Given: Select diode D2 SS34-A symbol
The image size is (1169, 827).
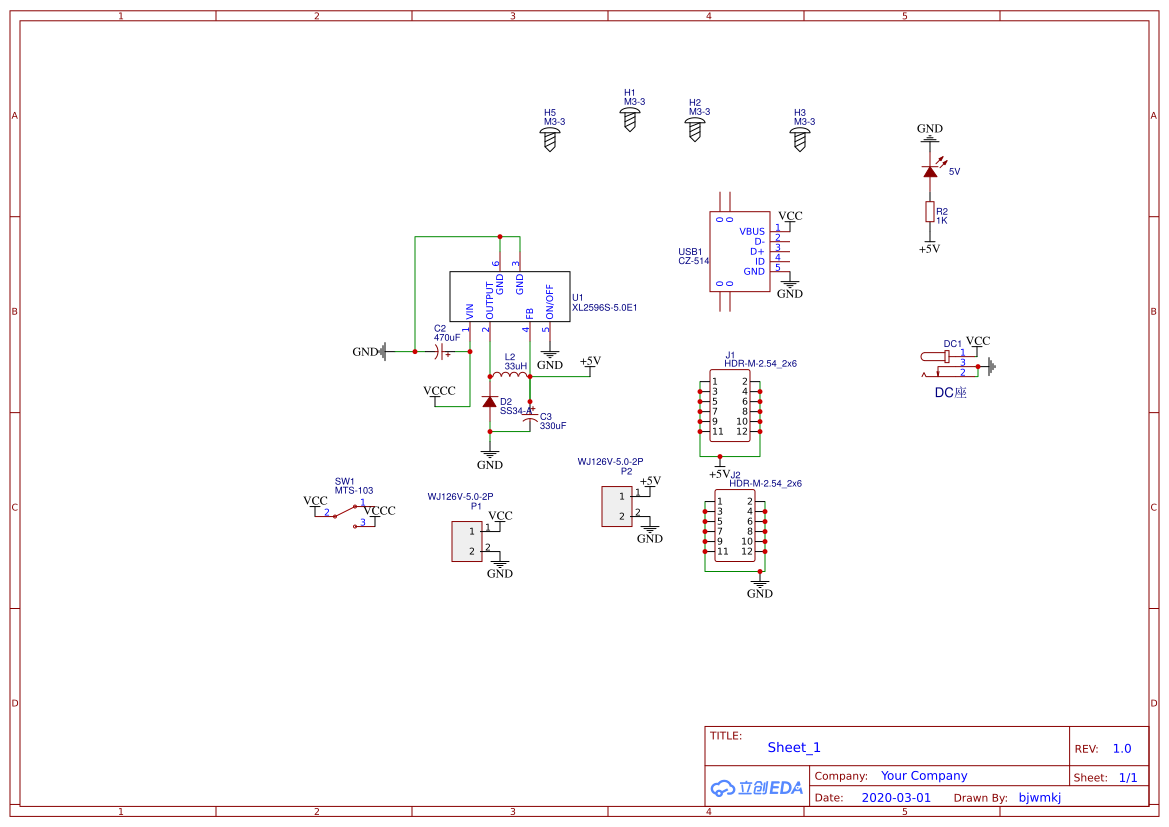Looking at the screenshot, I should click(489, 402).
